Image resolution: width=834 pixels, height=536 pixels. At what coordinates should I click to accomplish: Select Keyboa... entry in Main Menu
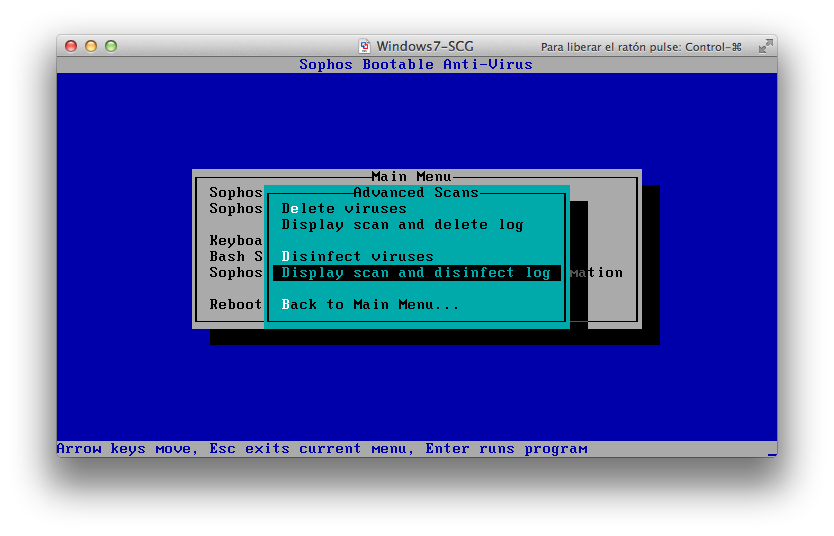236,241
